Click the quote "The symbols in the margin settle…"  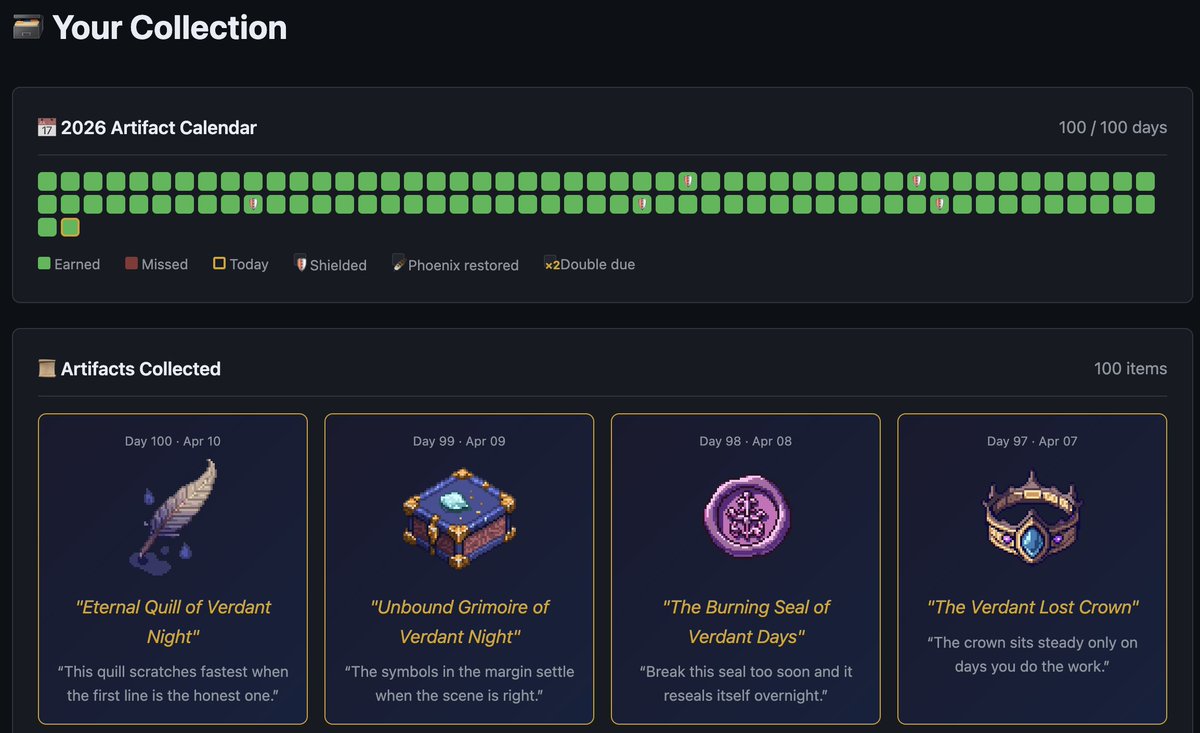460,683
